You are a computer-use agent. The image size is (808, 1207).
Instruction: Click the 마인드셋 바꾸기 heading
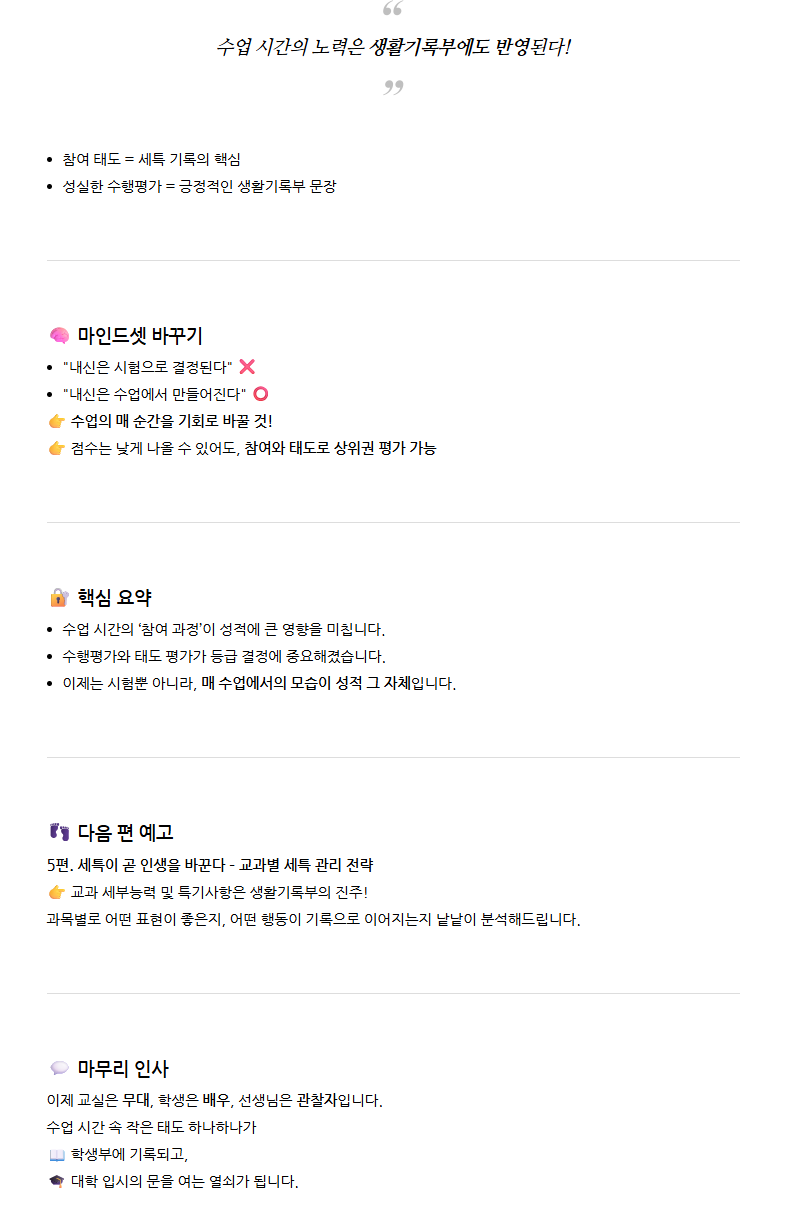pos(140,336)
